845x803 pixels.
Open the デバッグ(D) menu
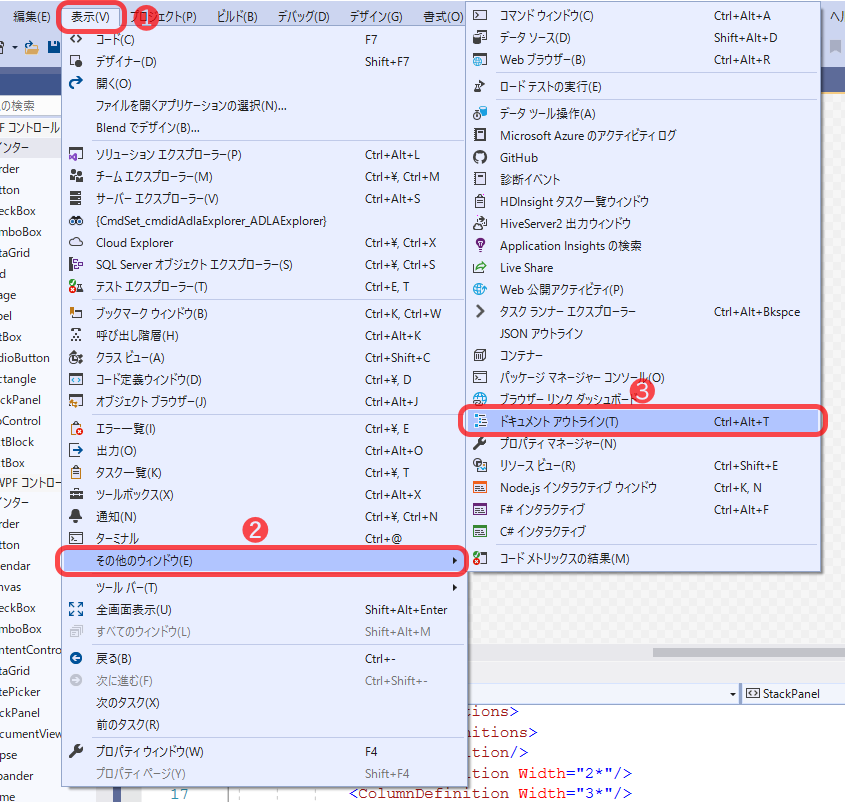(303, 17)
